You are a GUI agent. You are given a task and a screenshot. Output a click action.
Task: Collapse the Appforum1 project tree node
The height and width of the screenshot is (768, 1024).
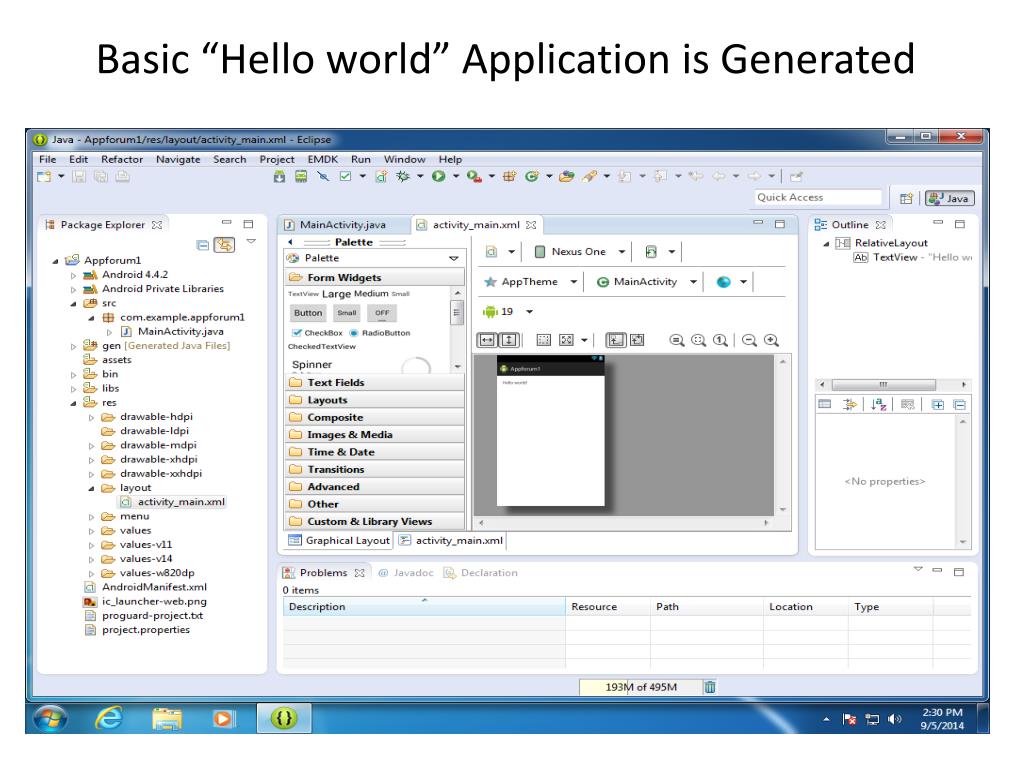(56, 261)
